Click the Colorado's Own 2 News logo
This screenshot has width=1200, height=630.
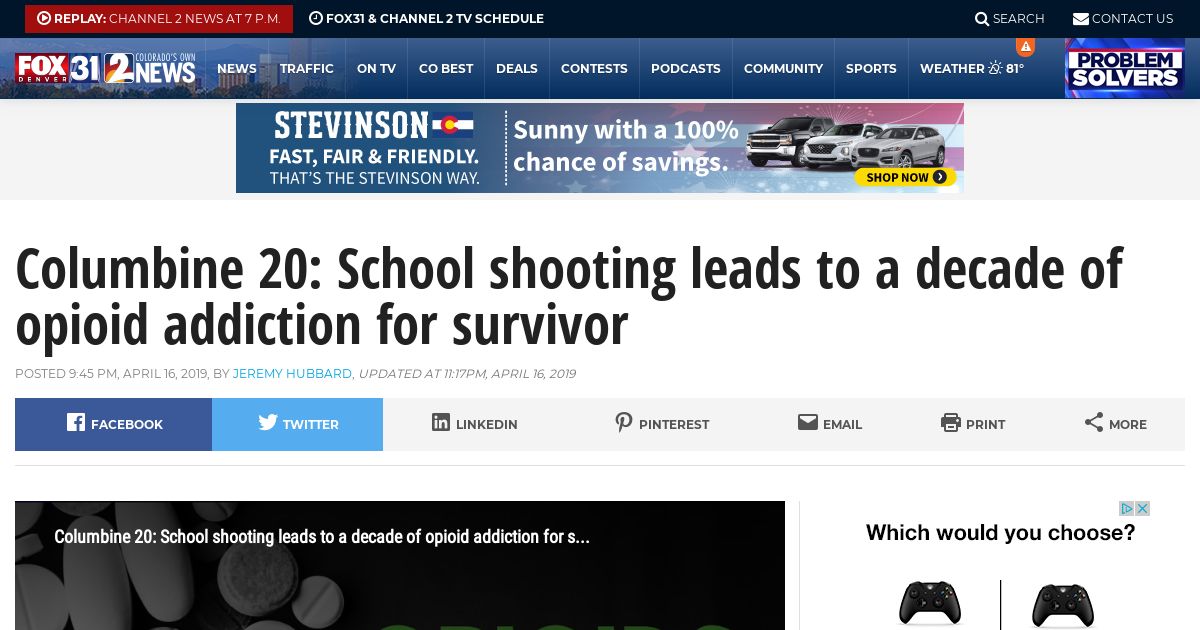click(x=151, y=68)
